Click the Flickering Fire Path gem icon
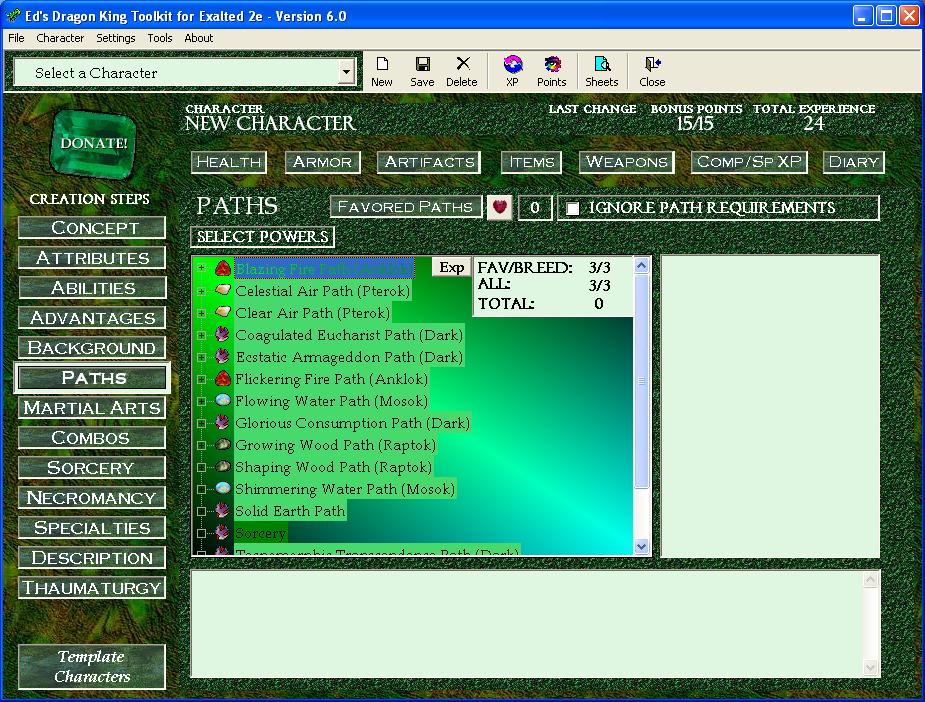 click(x=222, y=378)
